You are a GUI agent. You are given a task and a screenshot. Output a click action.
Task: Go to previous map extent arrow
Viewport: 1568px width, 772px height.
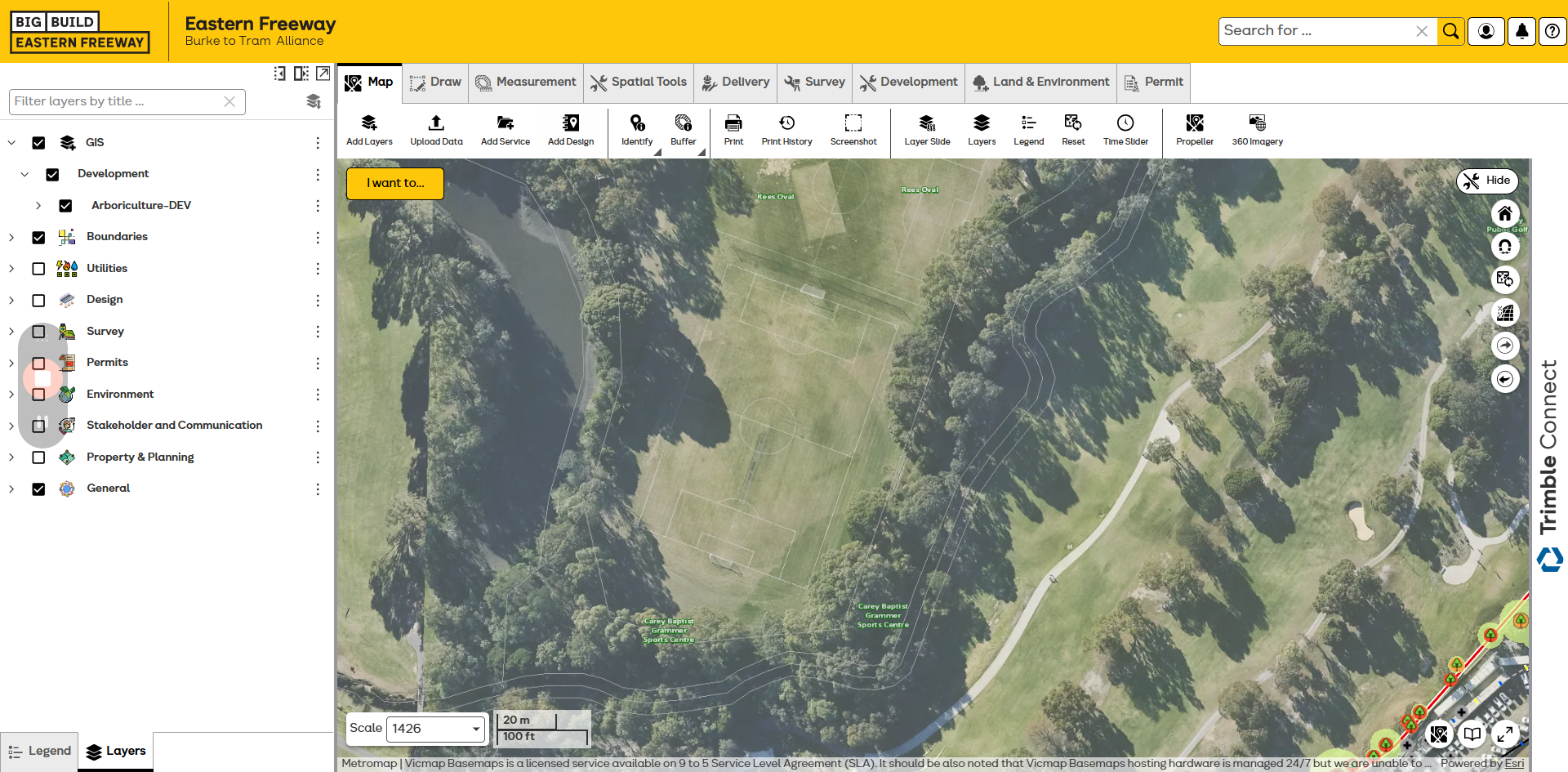click(1505, 379)
